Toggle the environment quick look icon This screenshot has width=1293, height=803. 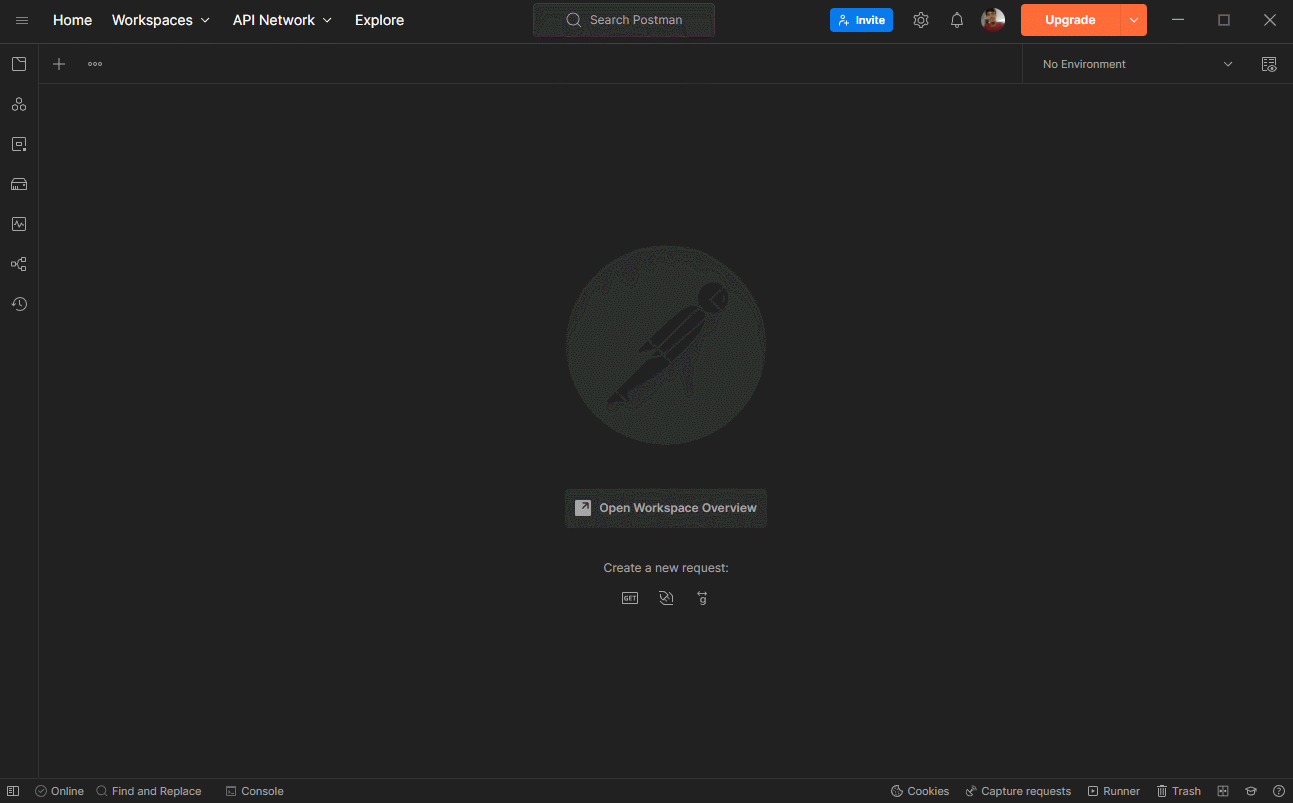point(1268,63)
